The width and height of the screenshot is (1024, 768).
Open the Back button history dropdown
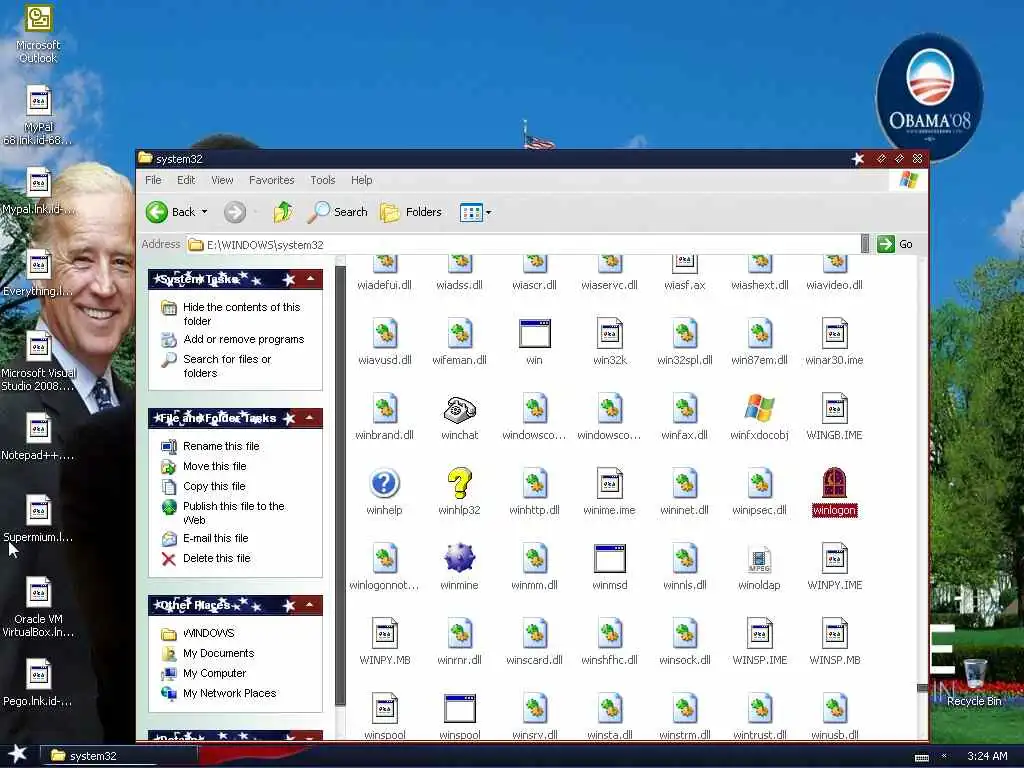[204, 212]
